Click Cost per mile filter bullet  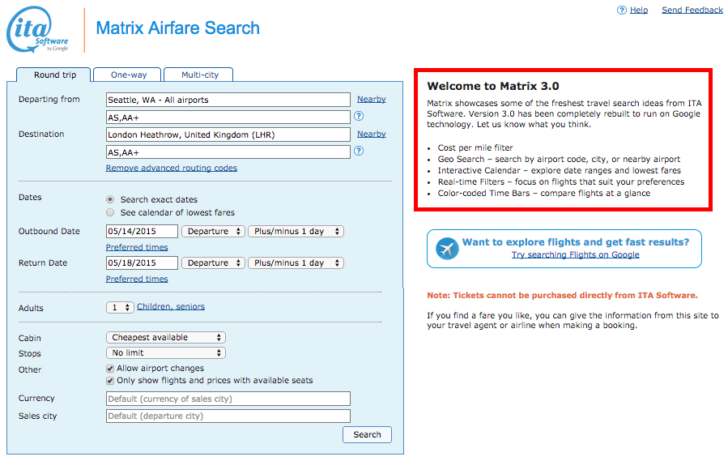point(475,148)
